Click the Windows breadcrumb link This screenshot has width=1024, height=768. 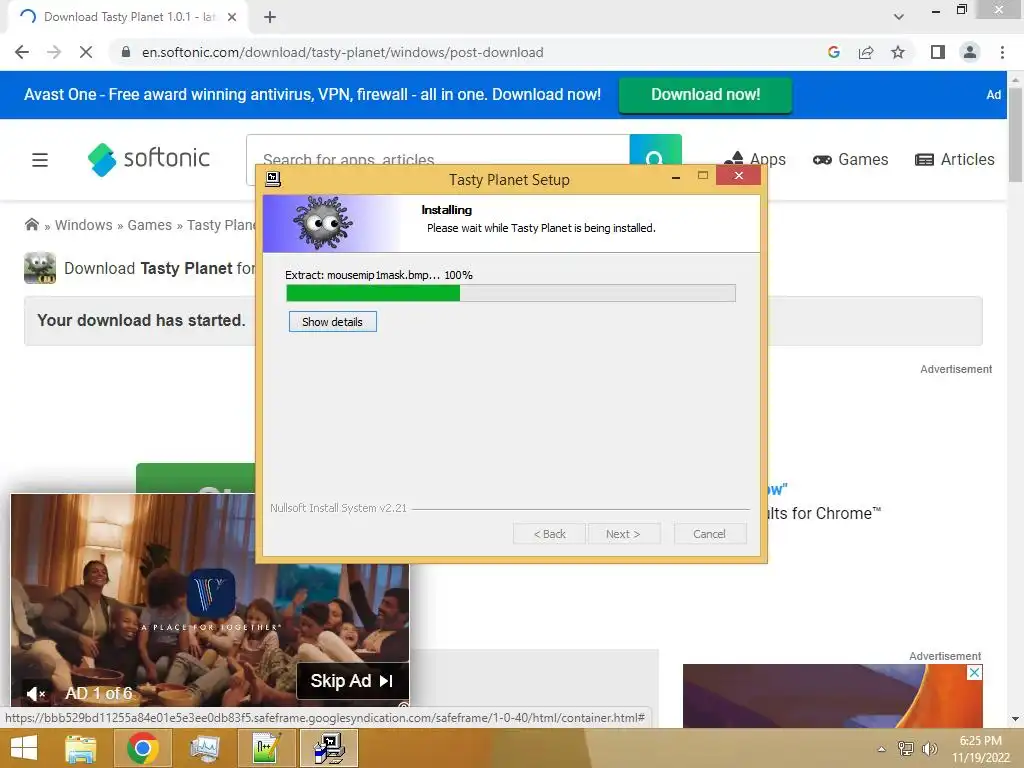(84, 225)
